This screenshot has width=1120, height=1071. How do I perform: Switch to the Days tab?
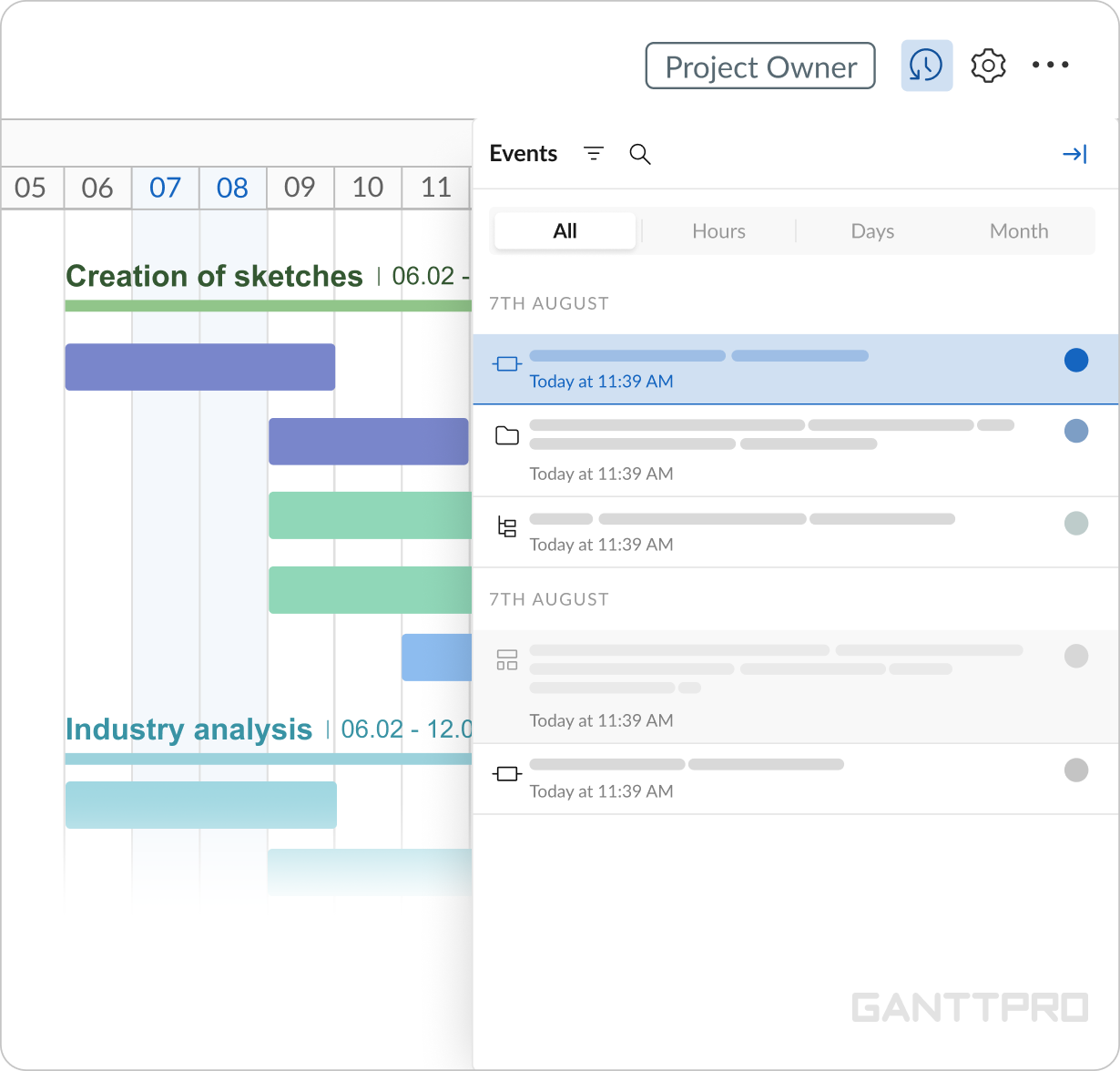pyautogui.click(x=871, y=231)
